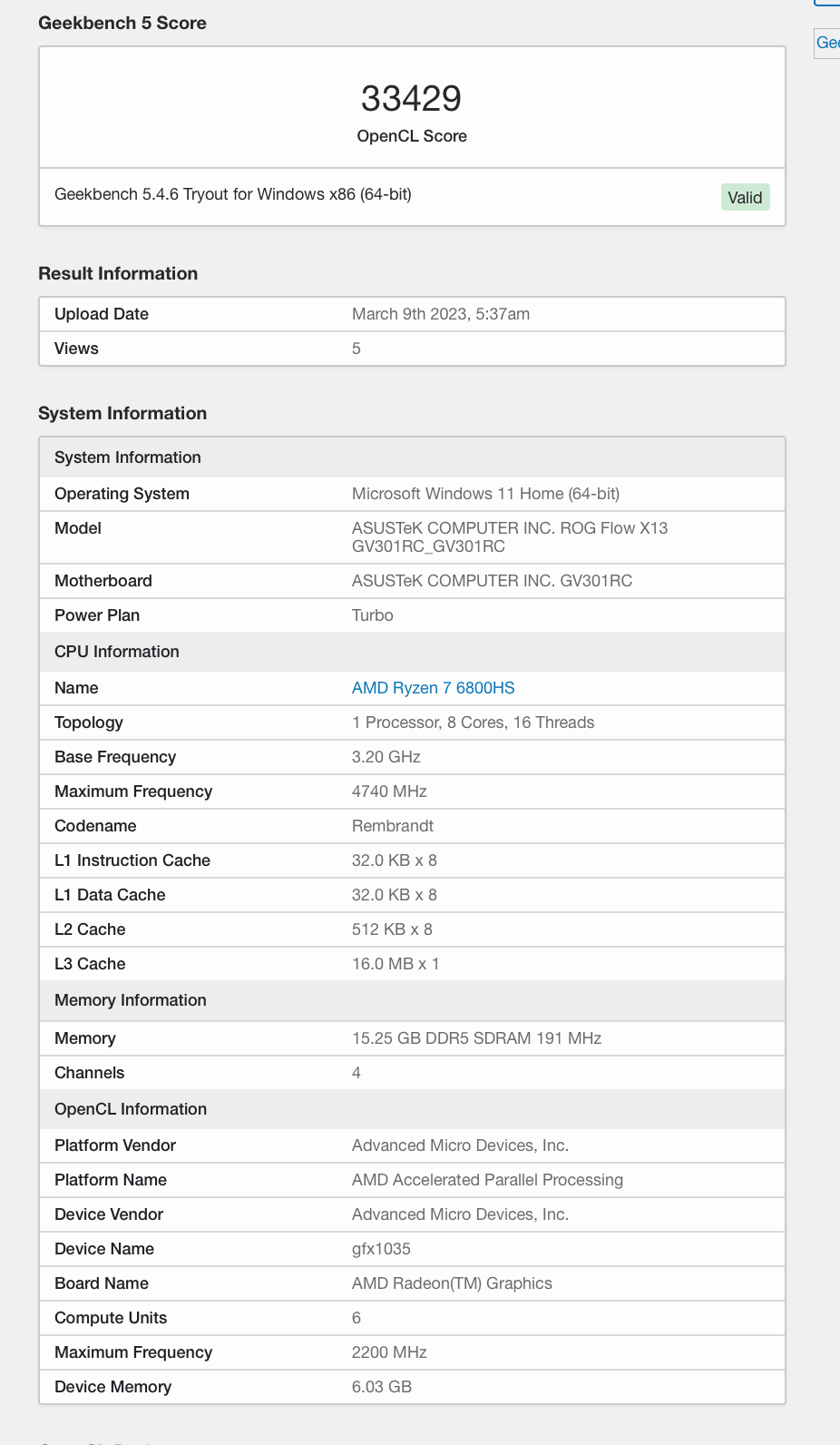The height and width of the screenshot is (1445, 840).
Task: Select Device Vendor value 'Advanced Micro Devices, Inc.'
Action: coord(460,1214)
